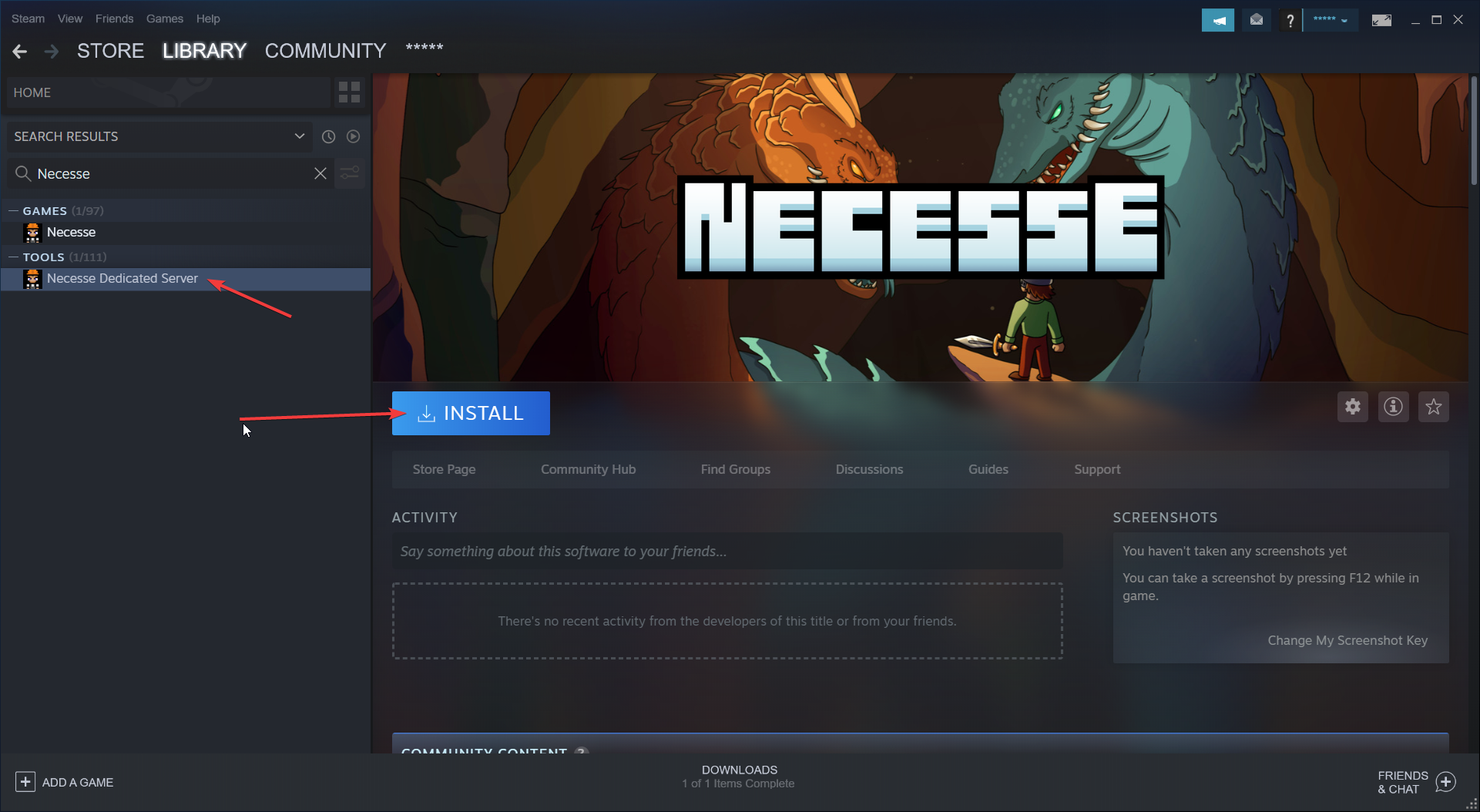Go to the LIBRARY tab
1480x812 pixels.
click(x=204, y=51)
